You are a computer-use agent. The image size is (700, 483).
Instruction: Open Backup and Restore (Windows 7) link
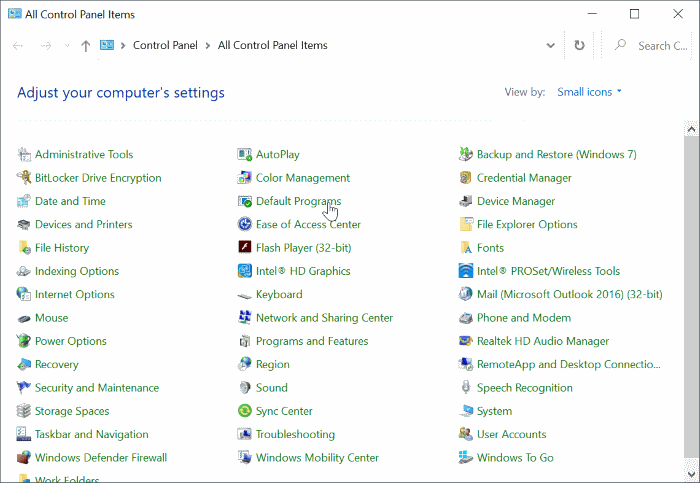(x=556, y=154)
